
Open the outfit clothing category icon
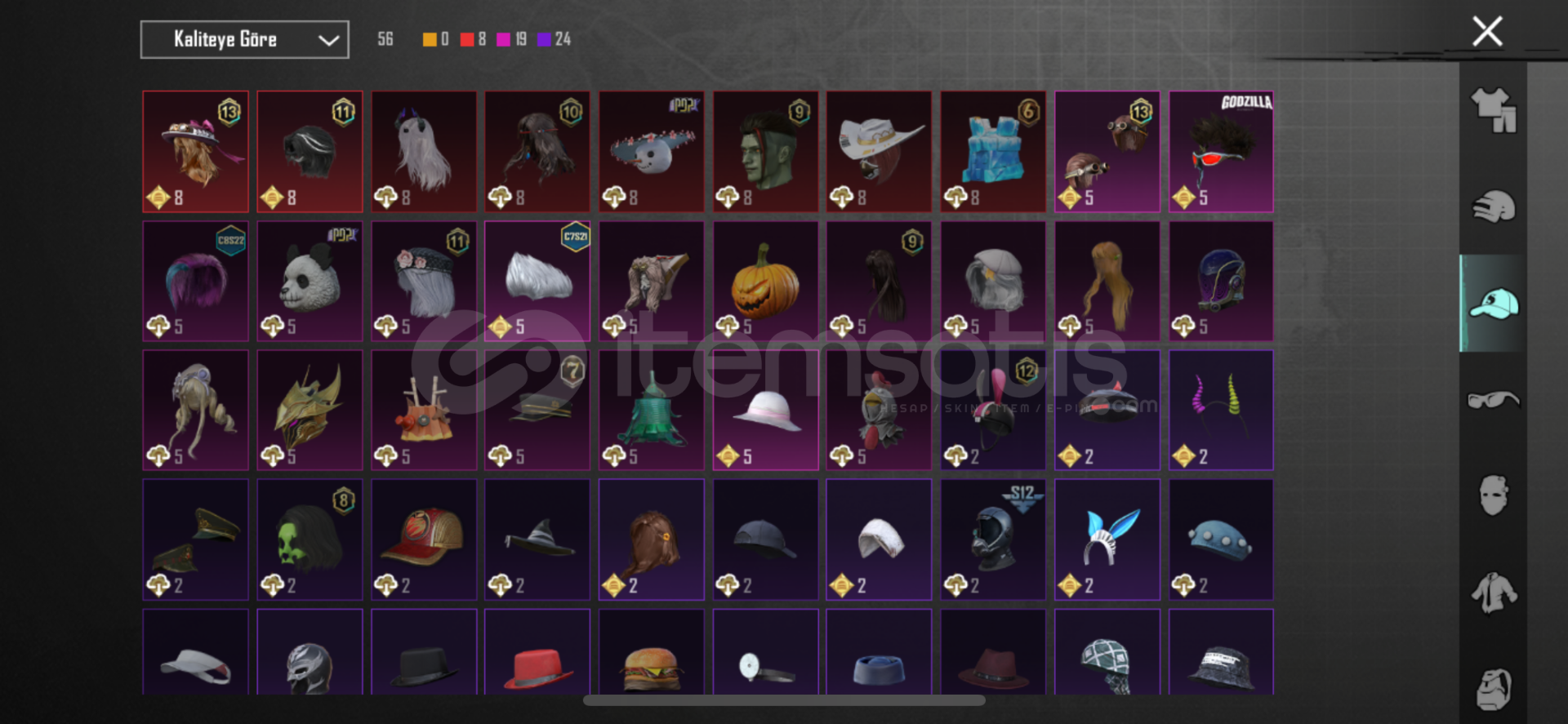1493,110
